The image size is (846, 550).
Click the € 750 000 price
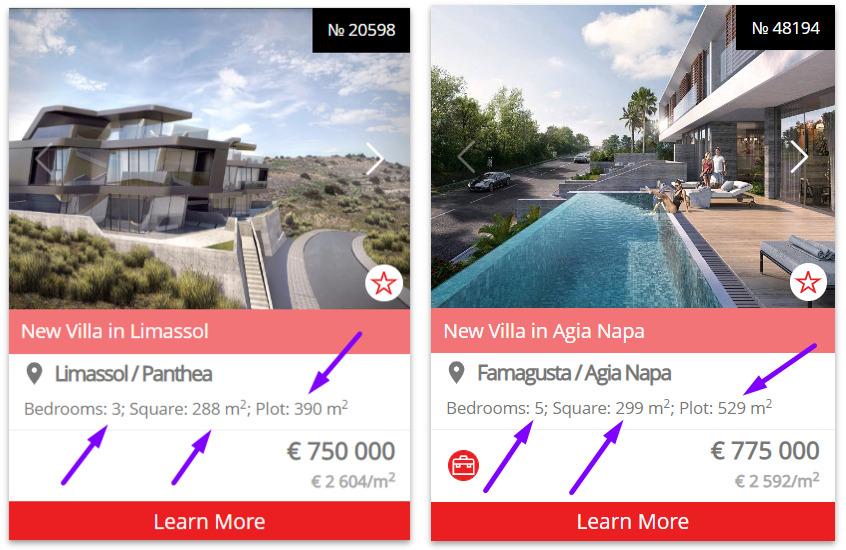click(341, 451)
